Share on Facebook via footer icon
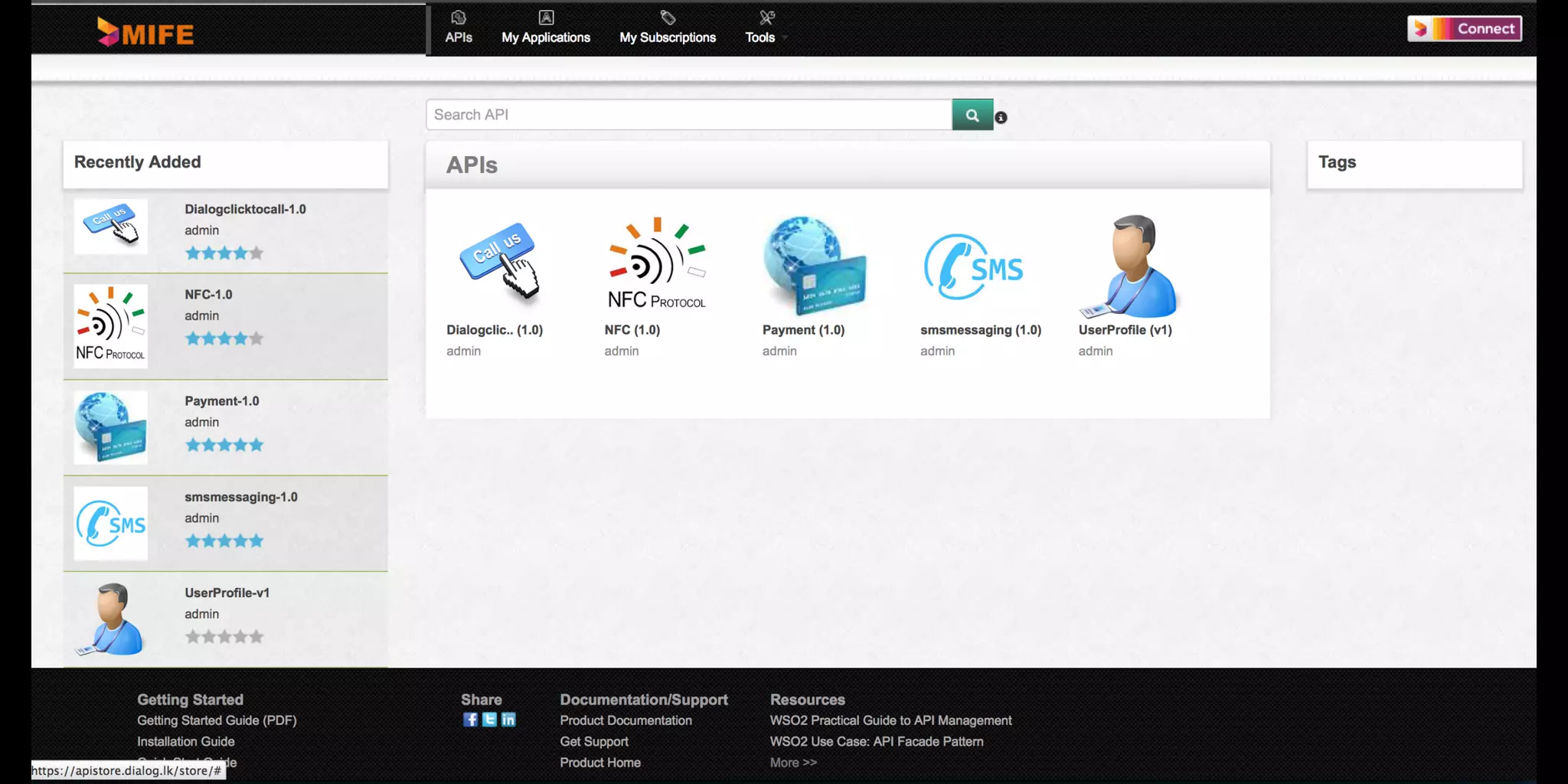Screen dimensions: 1568x784 (470, 720)
